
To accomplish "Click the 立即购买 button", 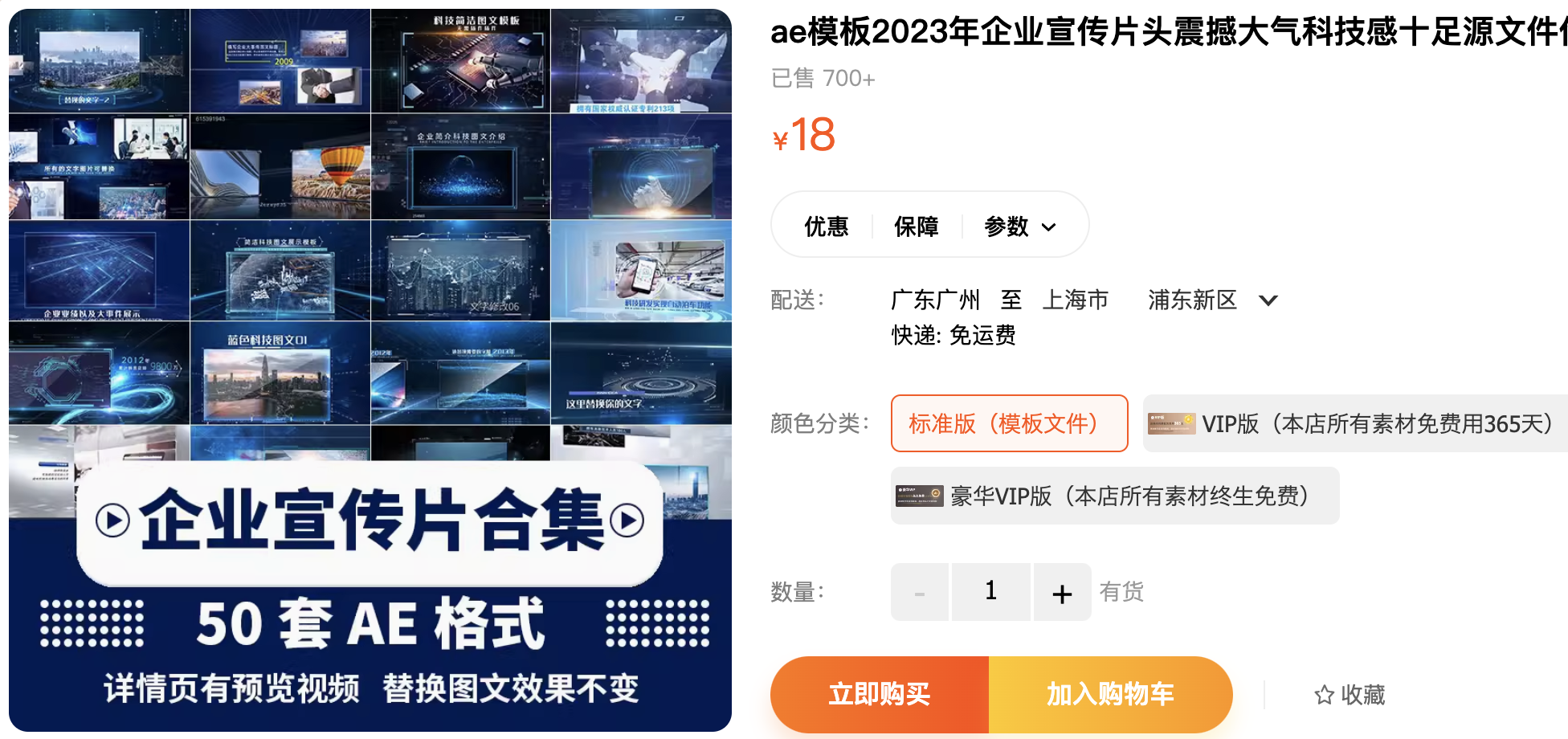I will [x=880, y=694].
